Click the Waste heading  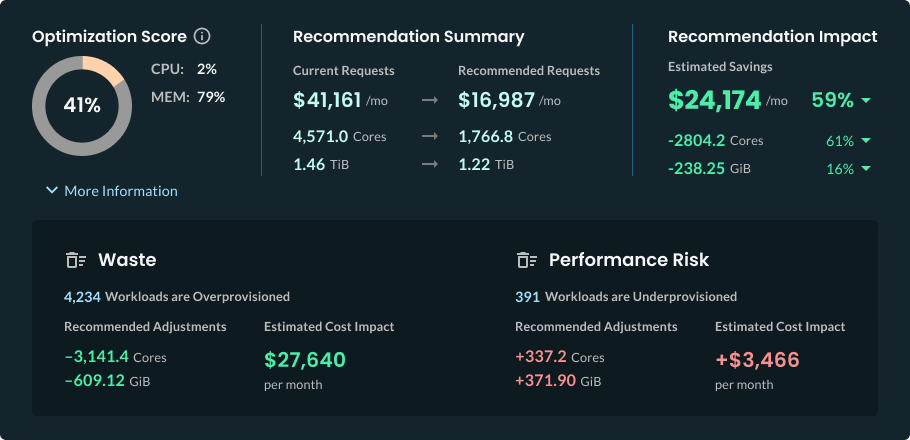(127, 260)
